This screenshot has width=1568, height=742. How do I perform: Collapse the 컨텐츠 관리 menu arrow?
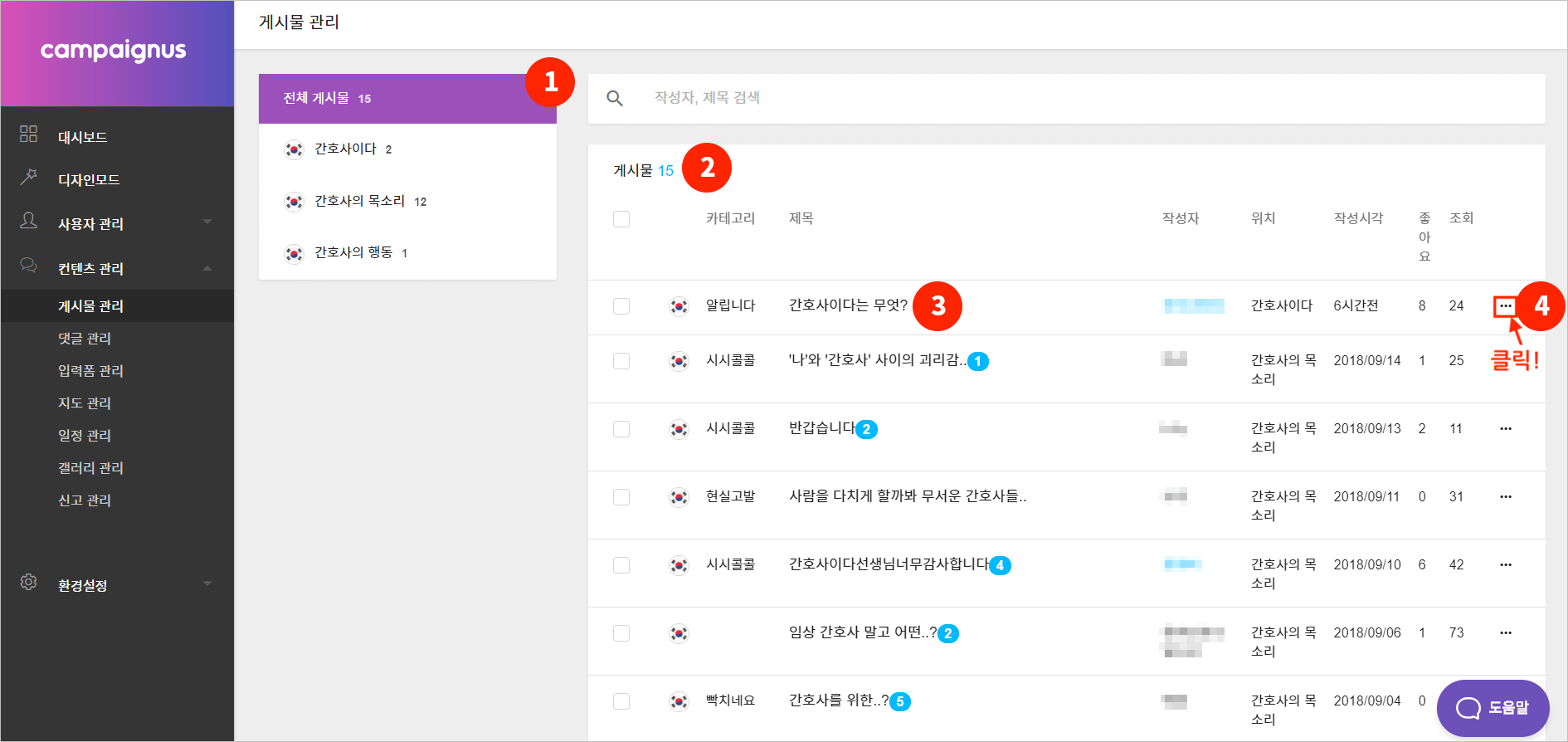(207, 268)
